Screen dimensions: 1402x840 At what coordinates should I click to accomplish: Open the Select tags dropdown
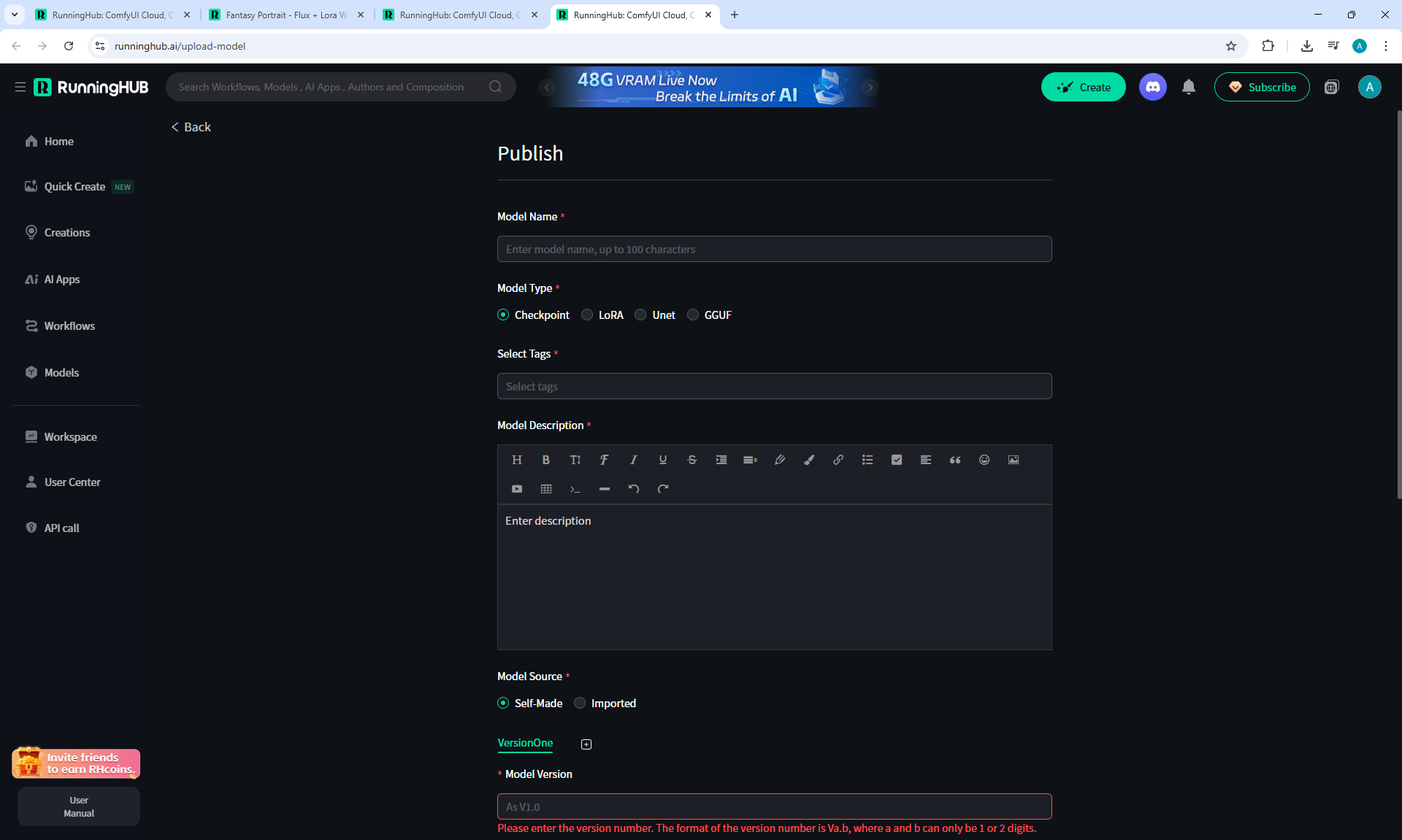pos(774,387)
